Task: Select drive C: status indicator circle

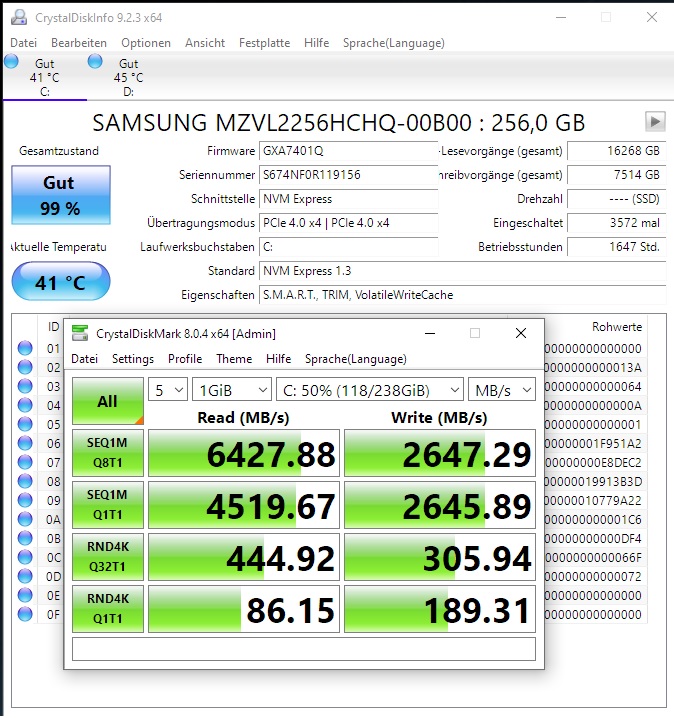Action: click(x=11, y=61)
